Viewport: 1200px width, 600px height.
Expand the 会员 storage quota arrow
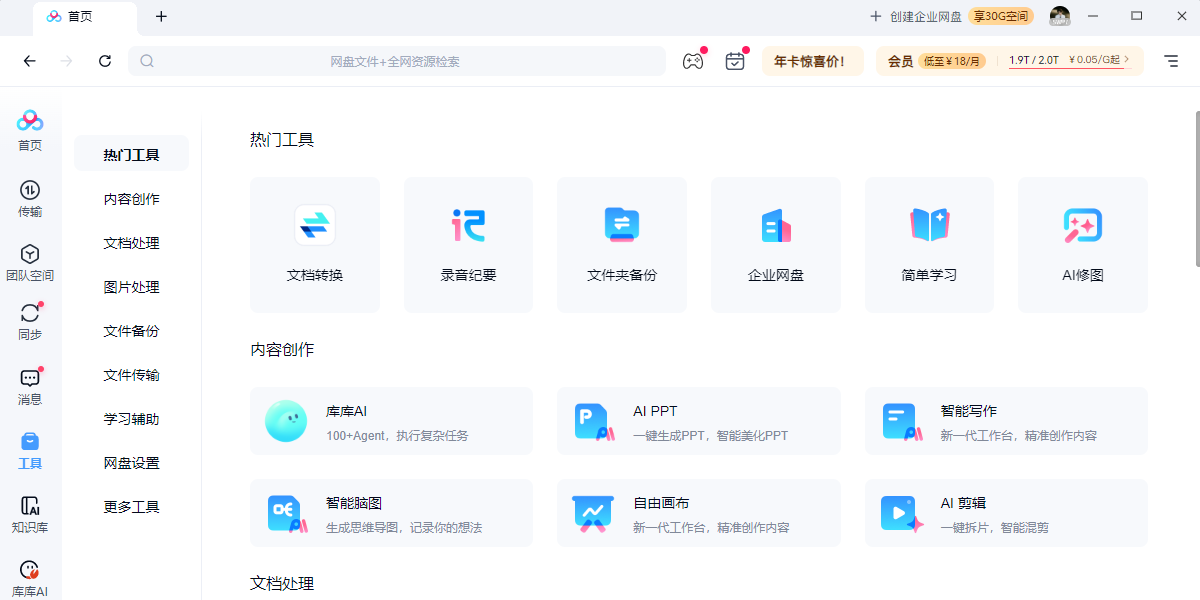[1127, 60]
